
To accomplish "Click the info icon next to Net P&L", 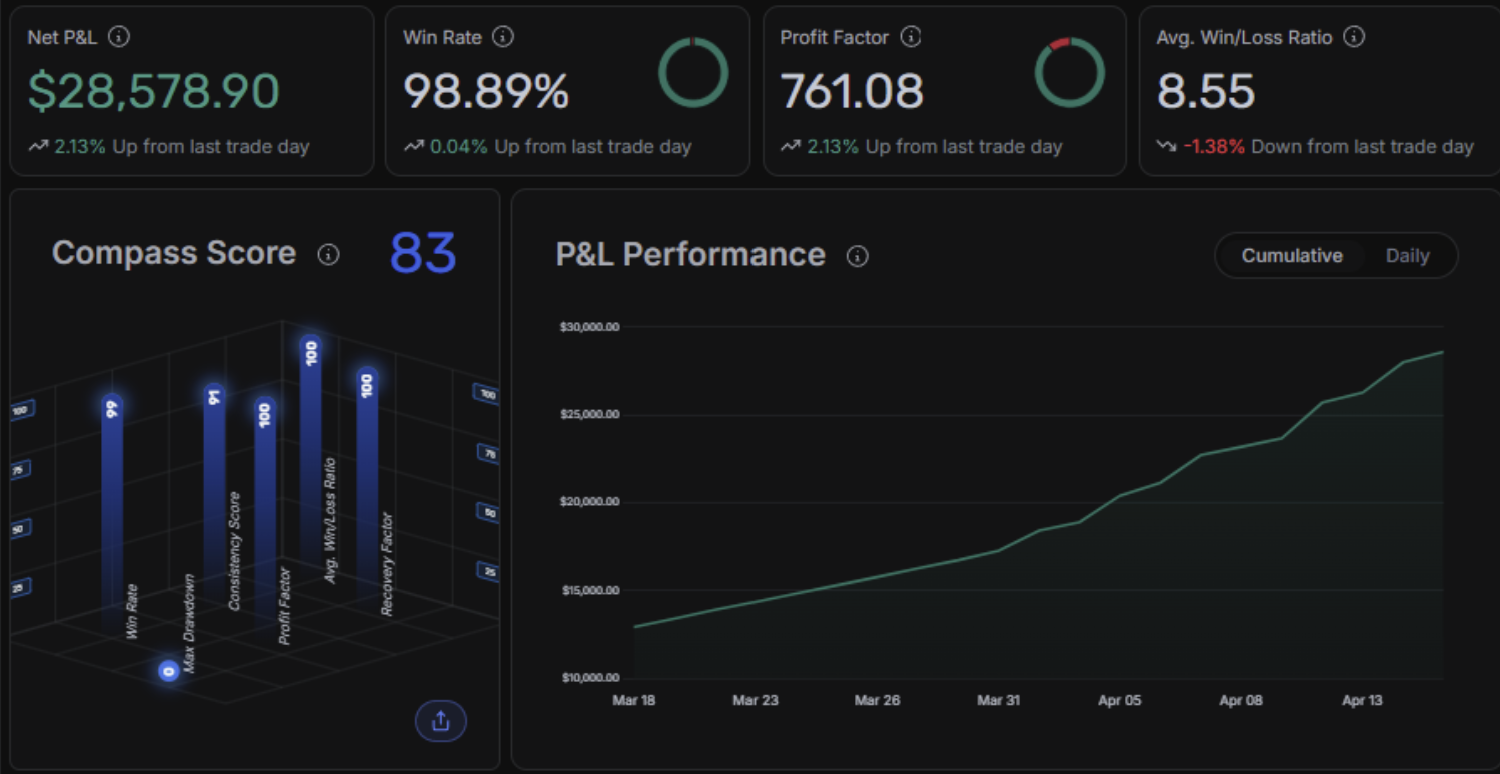I will click(x=119, y=37).
